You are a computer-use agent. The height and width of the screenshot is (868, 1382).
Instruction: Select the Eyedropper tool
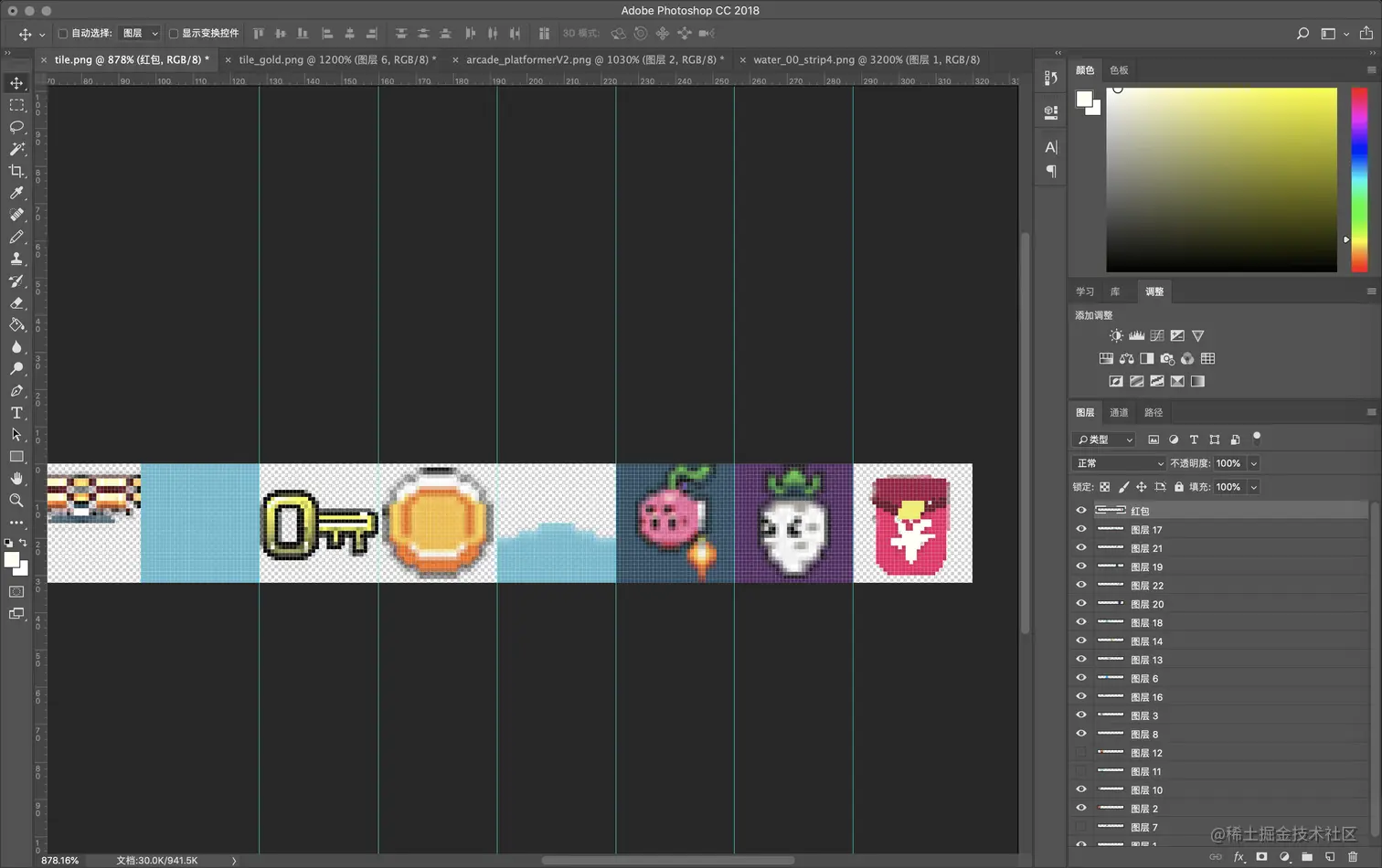[x=16, y=193]
